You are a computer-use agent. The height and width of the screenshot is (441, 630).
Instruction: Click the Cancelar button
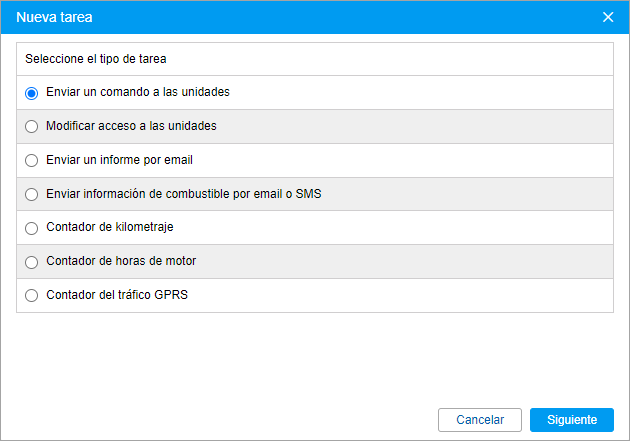pos(480,420)
